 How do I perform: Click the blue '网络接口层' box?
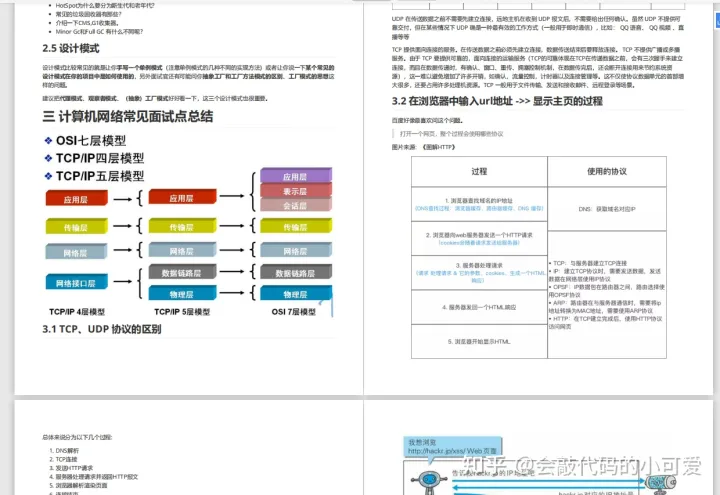76,282
